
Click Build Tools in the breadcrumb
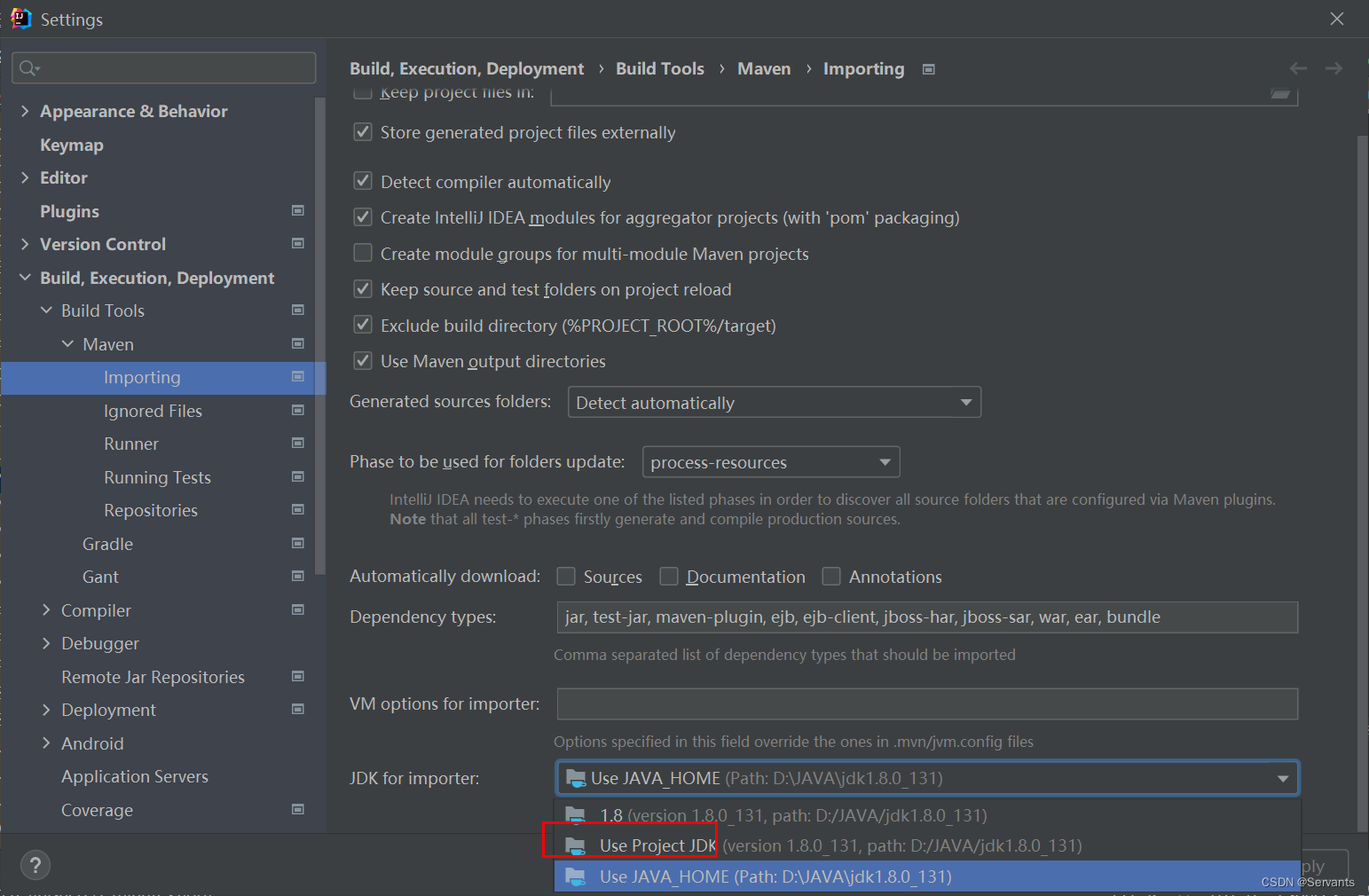pyautogui.click(x=660, y=68)
